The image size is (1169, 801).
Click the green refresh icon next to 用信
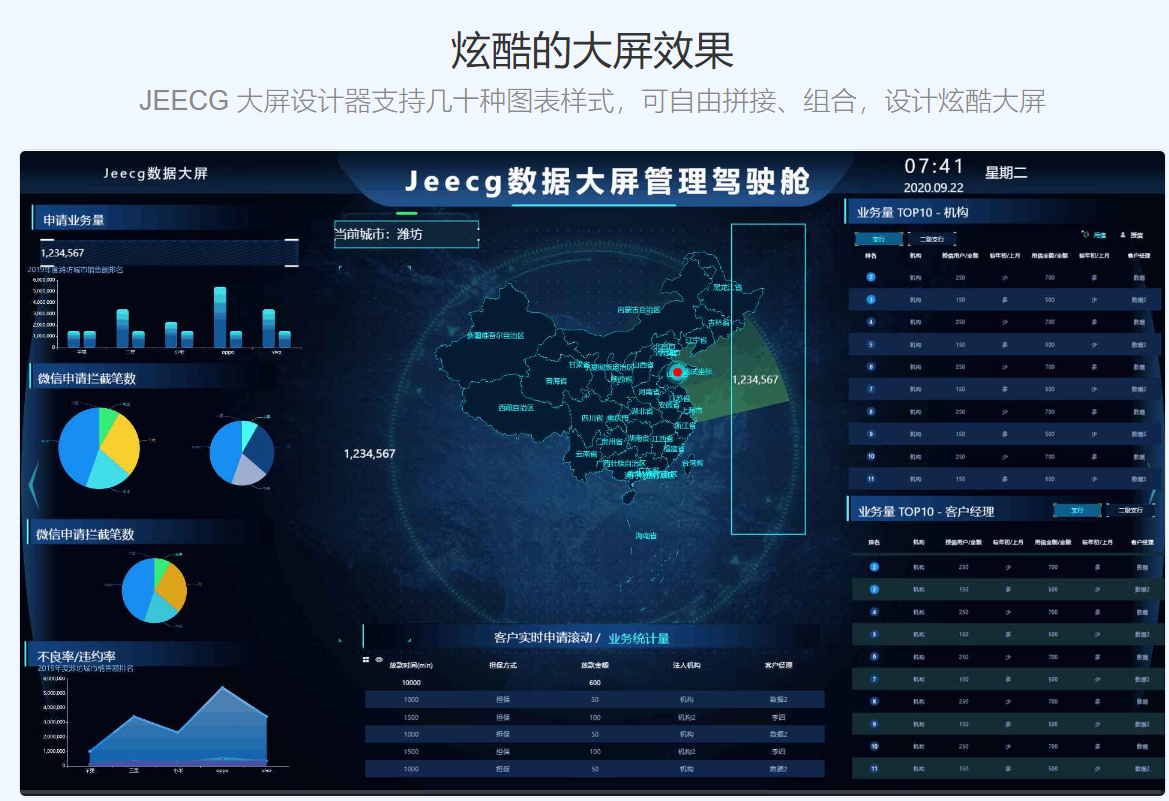(1086, 234)
